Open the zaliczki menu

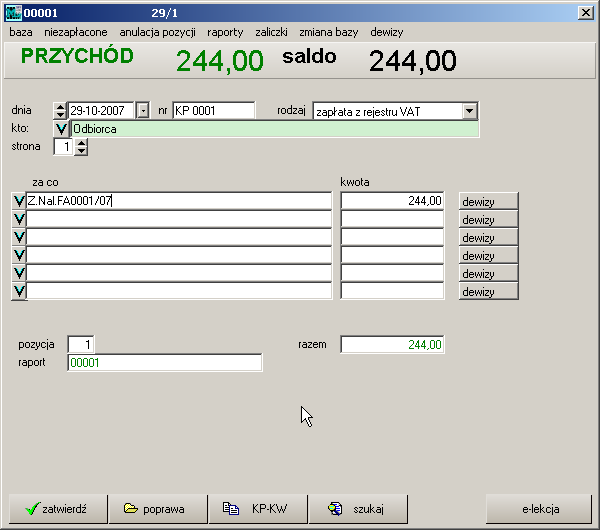pyautogui.click(x=271, y=32)
